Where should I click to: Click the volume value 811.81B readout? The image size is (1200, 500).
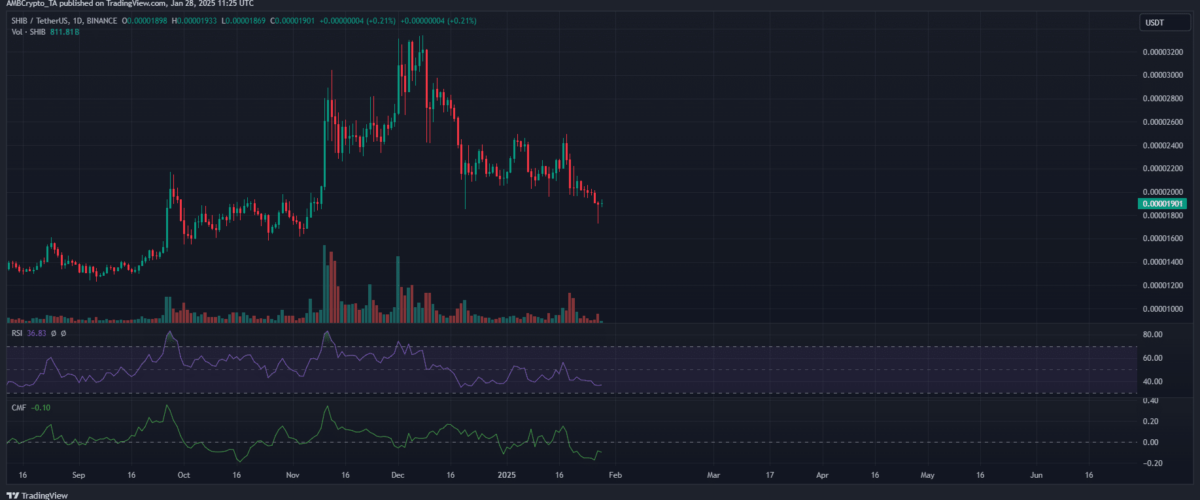[x=67, y=31]
